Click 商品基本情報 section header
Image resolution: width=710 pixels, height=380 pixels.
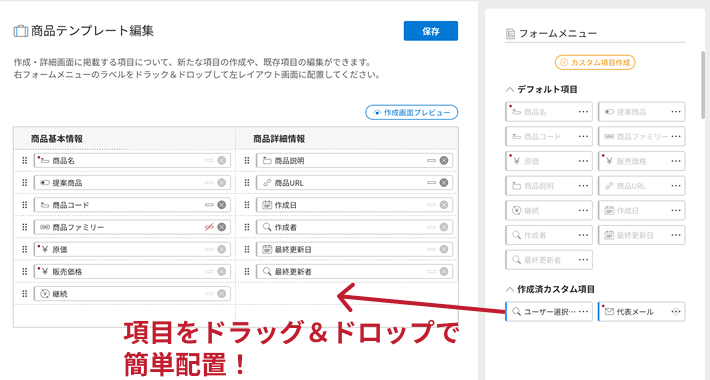pos(57,139)
